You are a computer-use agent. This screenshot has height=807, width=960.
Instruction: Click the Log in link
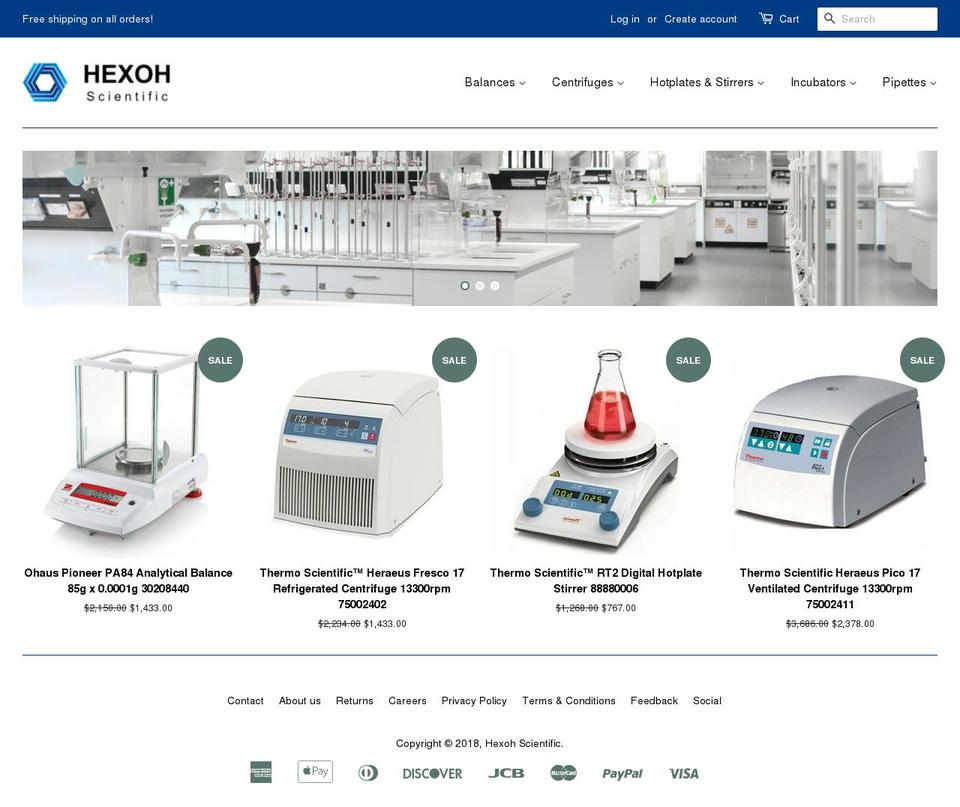coord(624,19)
